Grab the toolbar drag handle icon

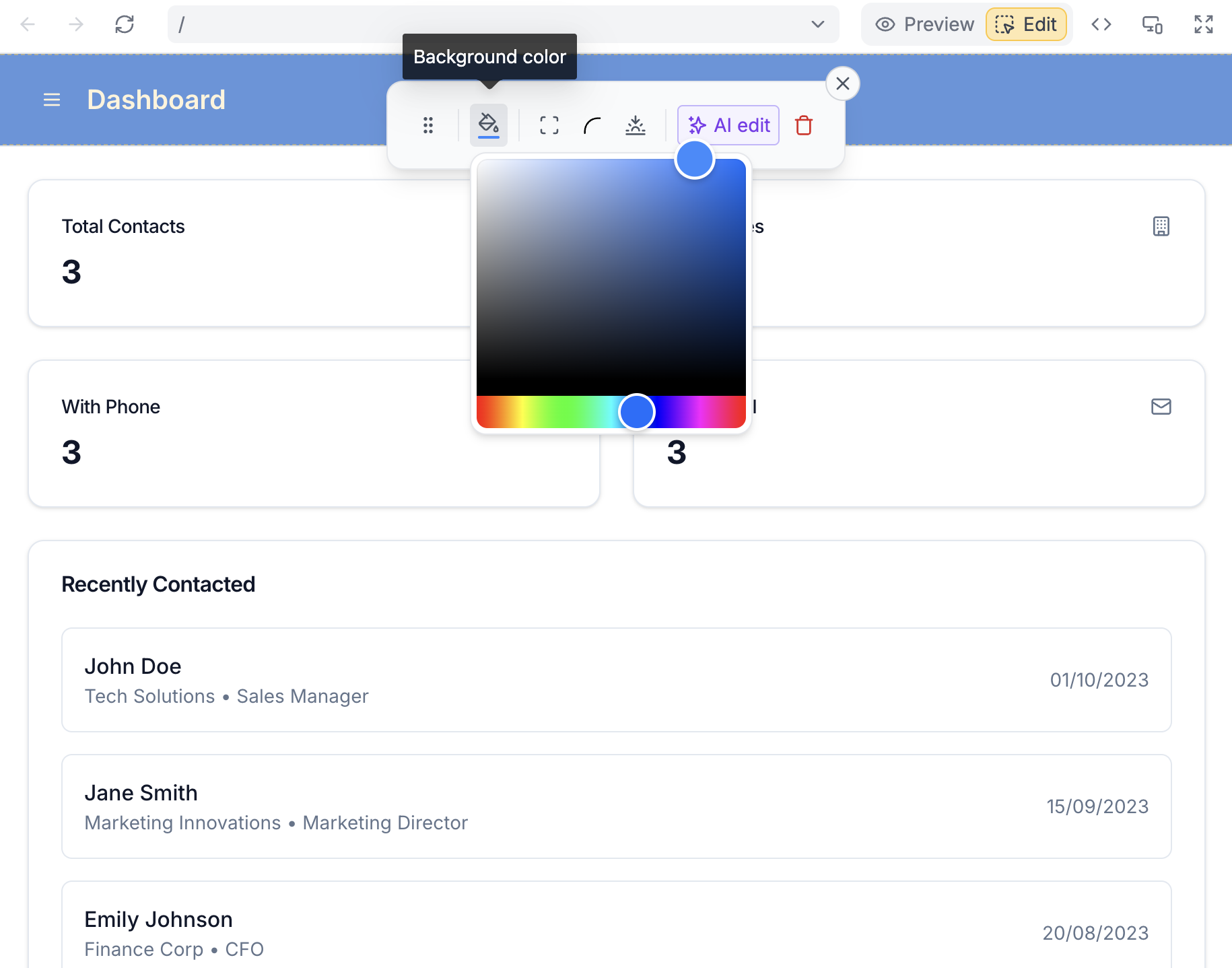tap(428, 125)
